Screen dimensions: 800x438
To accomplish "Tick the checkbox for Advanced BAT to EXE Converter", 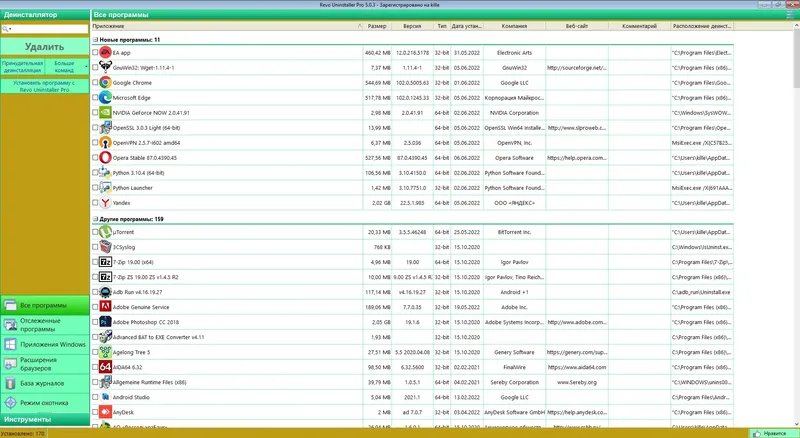I will 95,337.
